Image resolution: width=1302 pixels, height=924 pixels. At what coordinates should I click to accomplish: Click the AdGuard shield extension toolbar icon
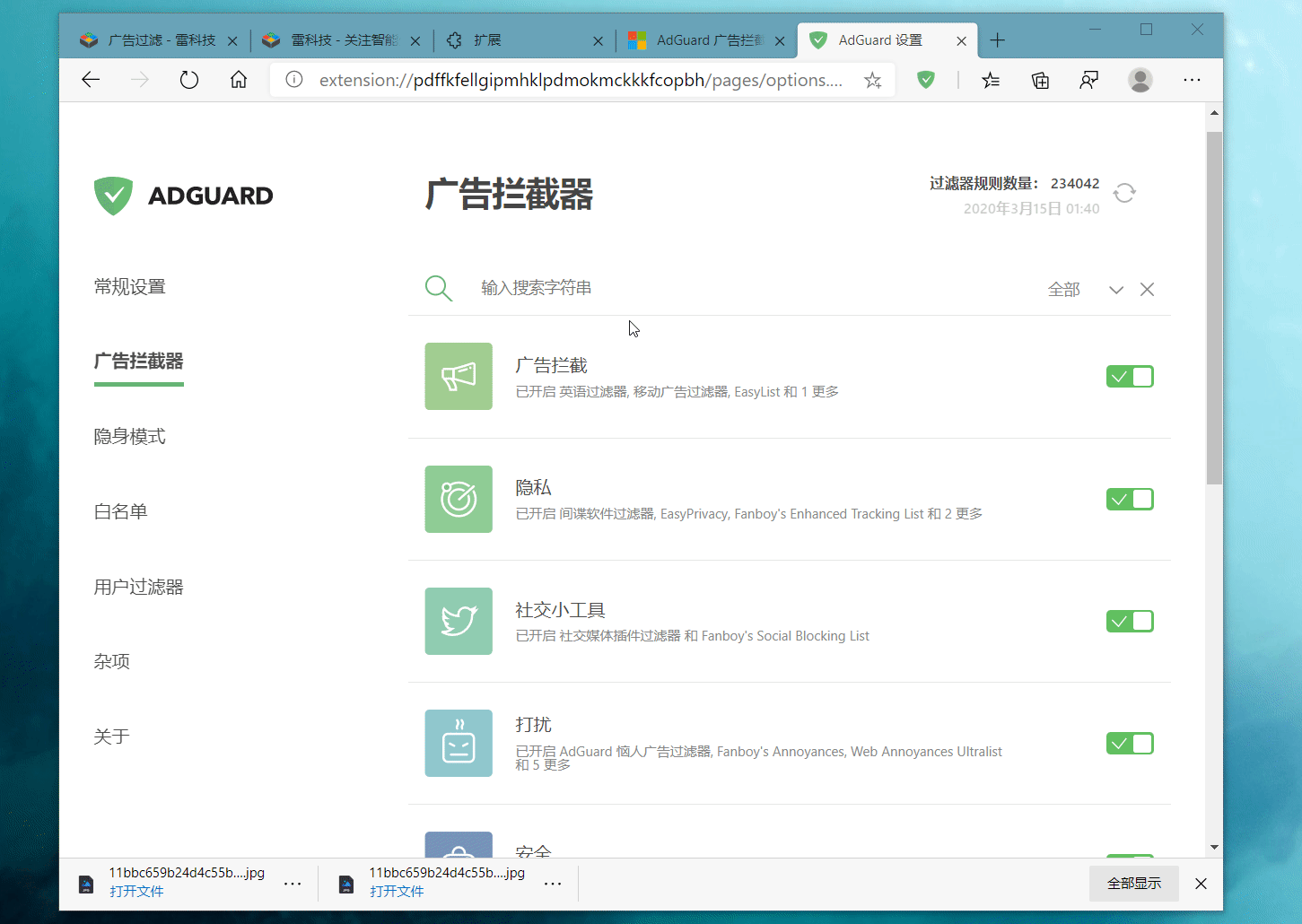[x=926, y=80]
